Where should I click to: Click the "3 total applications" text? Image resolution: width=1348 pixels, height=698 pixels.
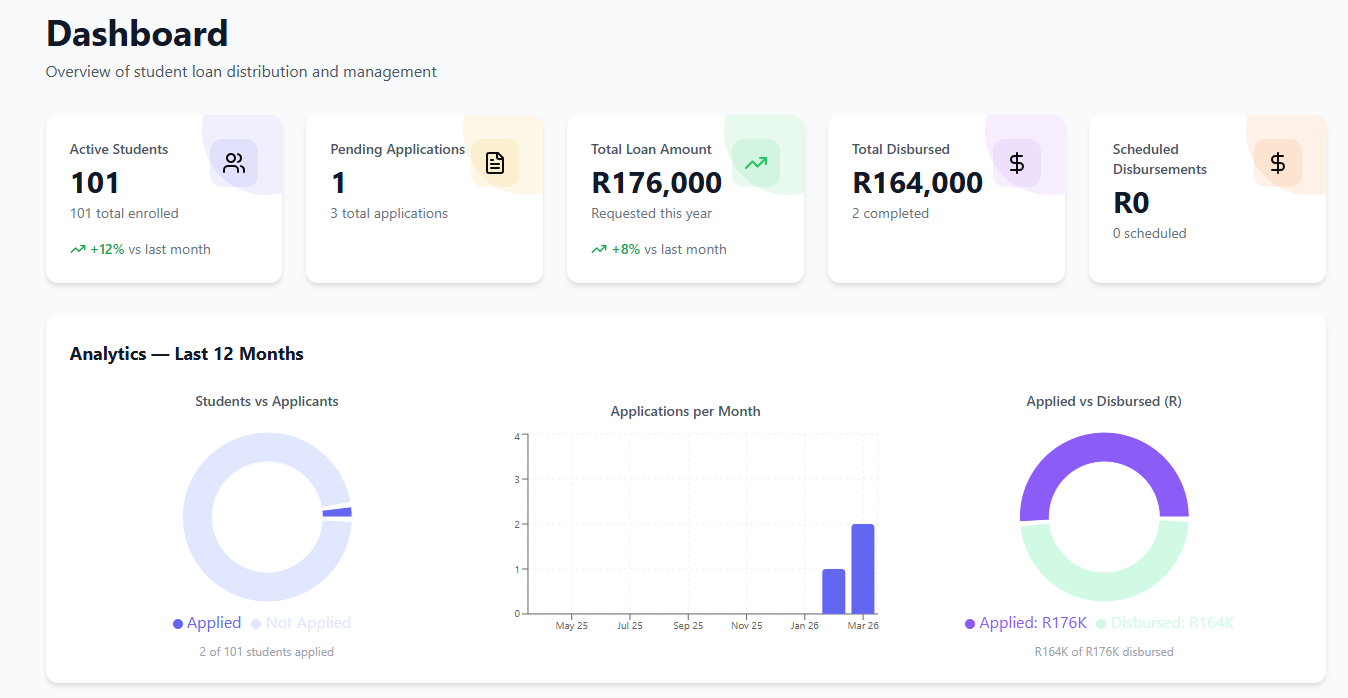(389, 214)
